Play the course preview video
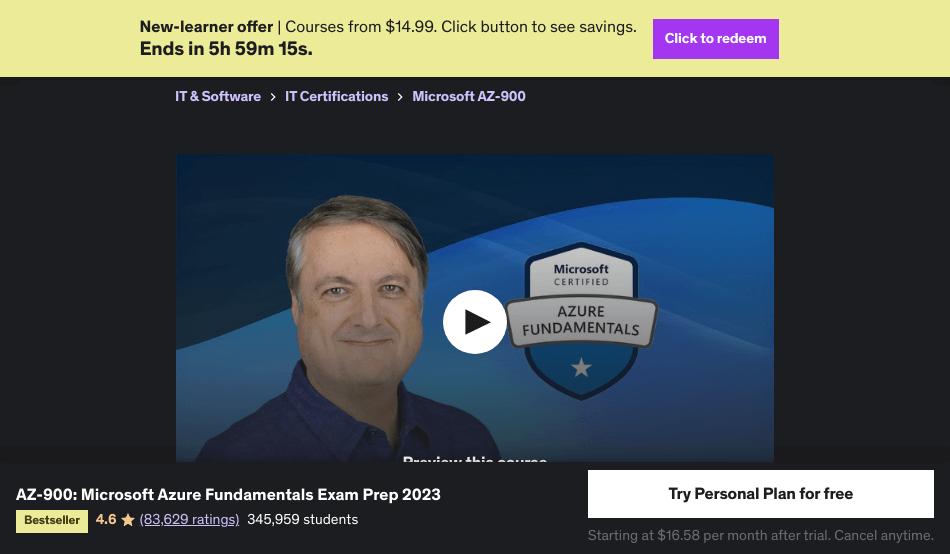The image size is (950, 554). 474,322
